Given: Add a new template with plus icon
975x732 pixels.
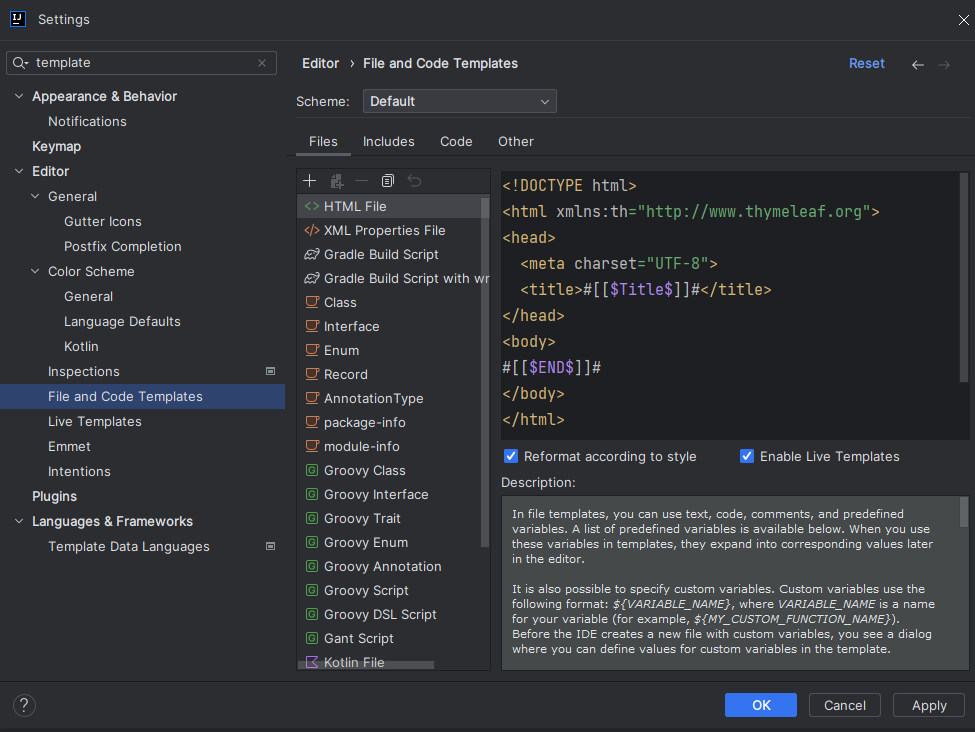Looking at the screenshot, I should click(309, 181).
